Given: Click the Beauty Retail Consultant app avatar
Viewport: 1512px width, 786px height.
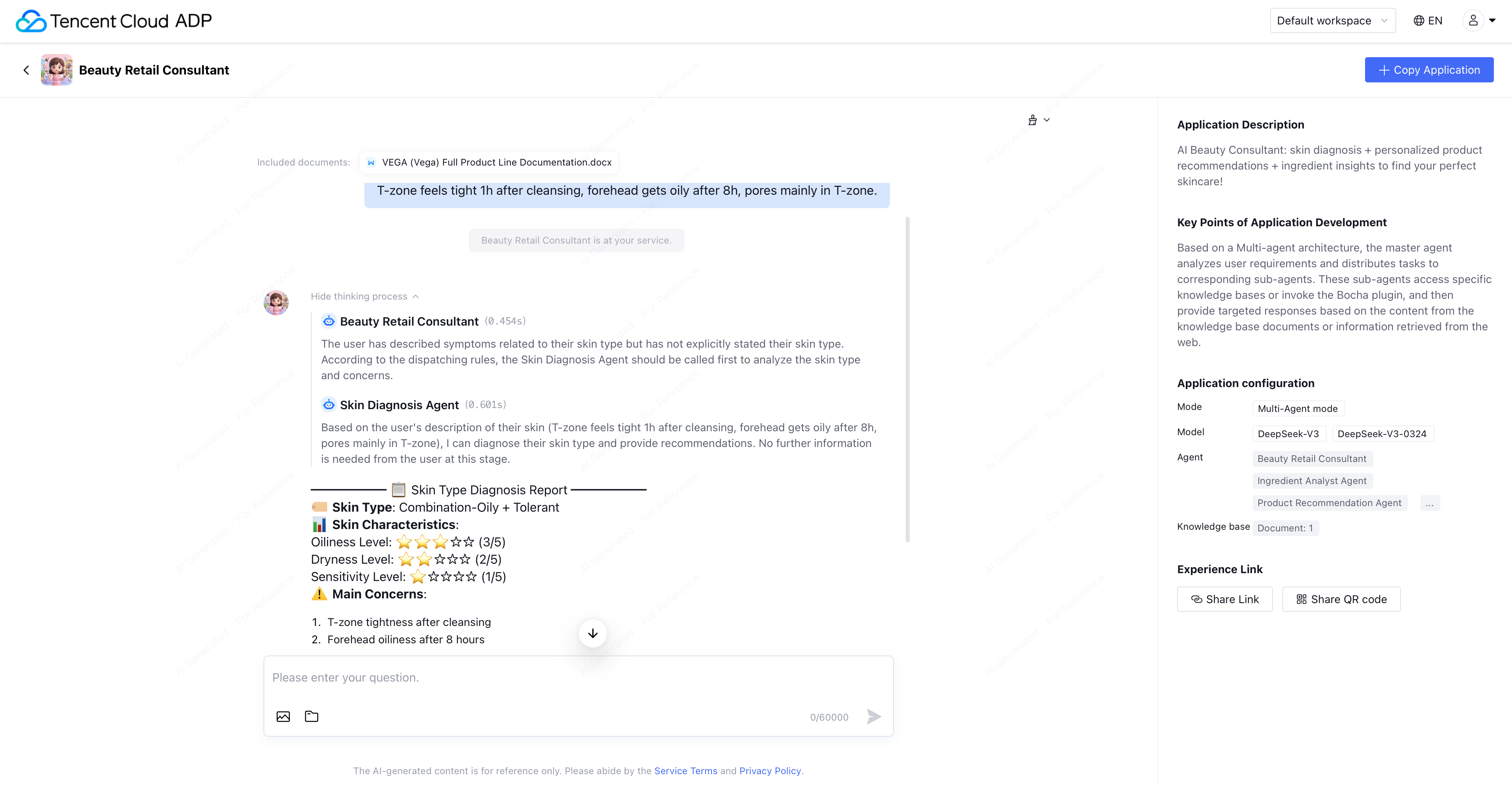Looking at the screenshot, I should pyautogui.click(x=56, y=70).
